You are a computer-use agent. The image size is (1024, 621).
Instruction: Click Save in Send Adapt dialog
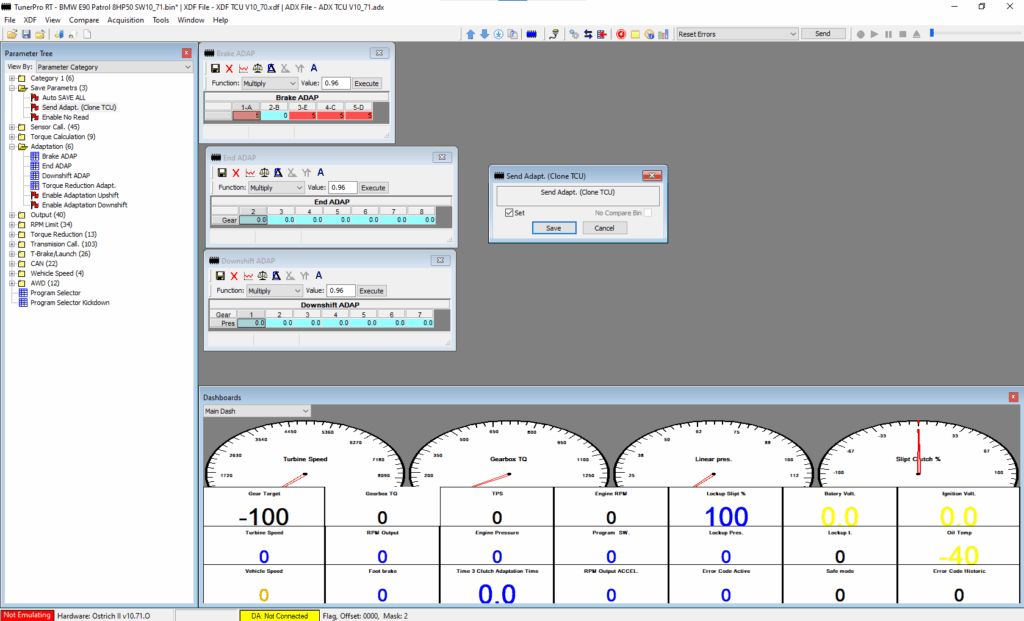pyautogui.click(x=554, y=228)
